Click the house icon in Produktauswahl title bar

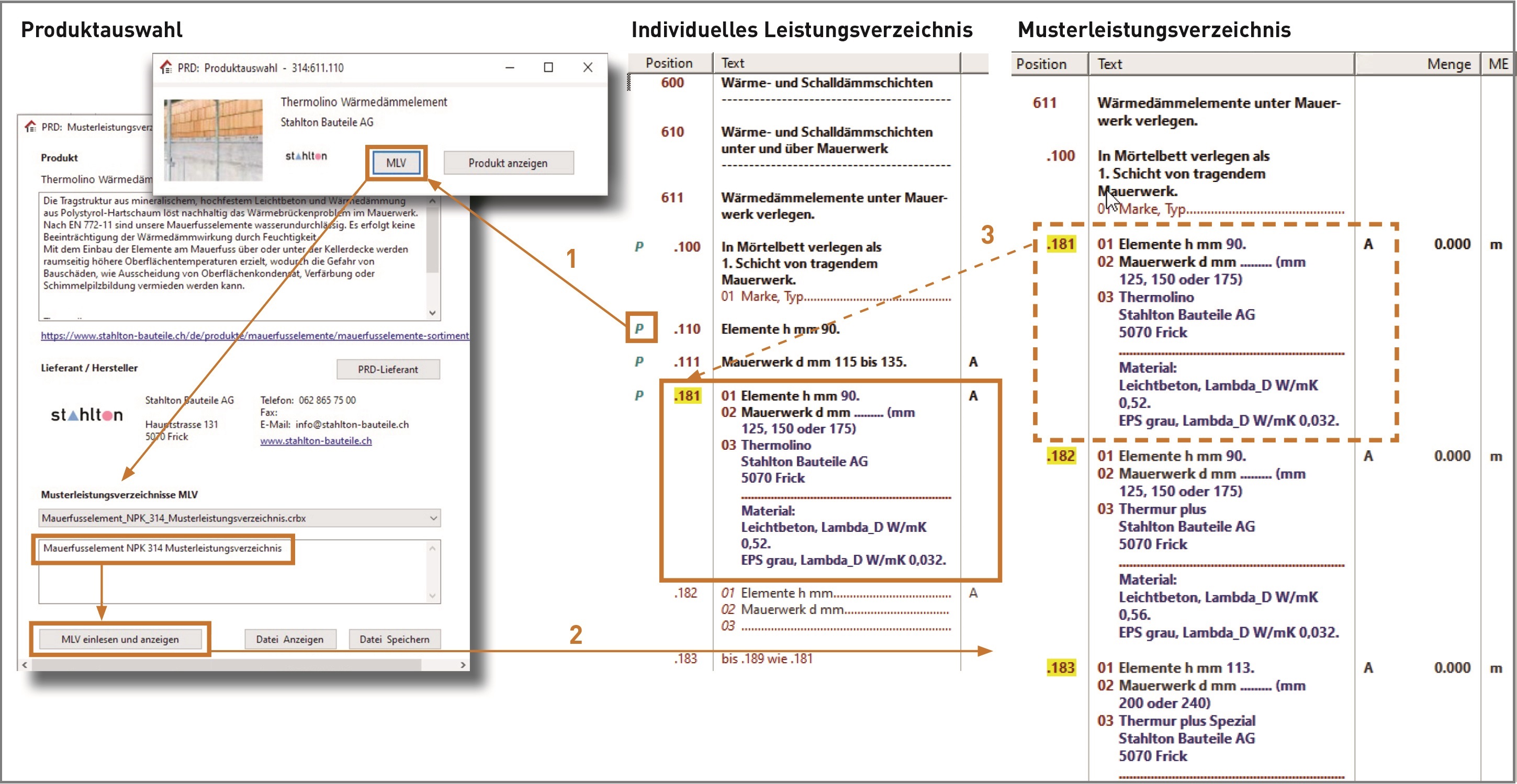pos(166,67)
